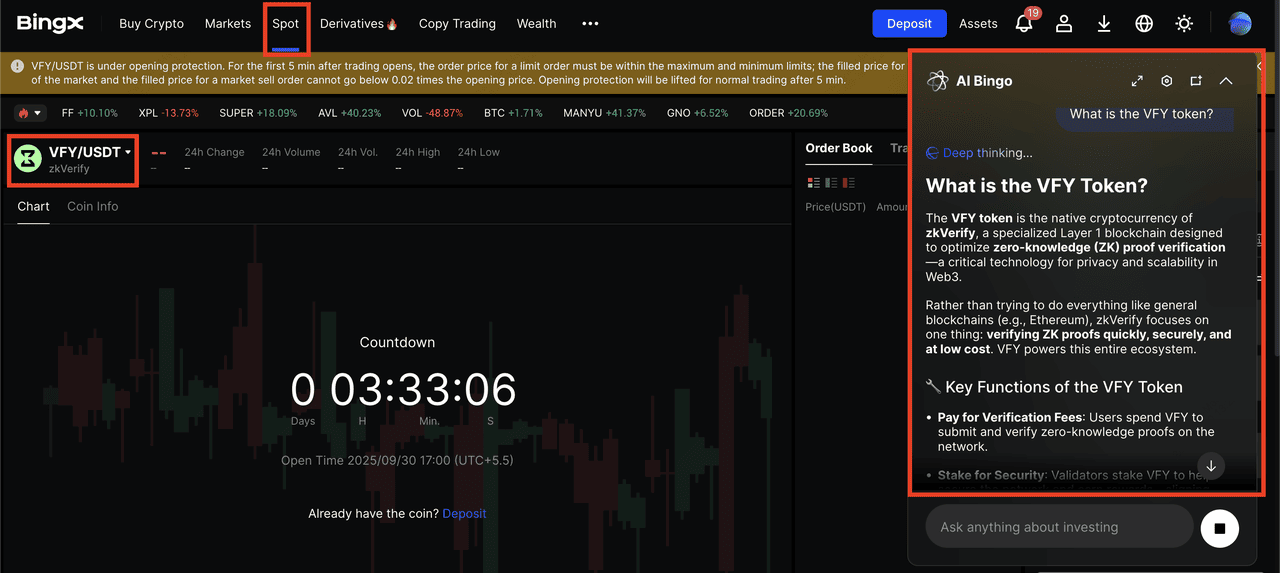Open the notifications bell
Viewport: 1280px width, 573px height.
click(x=1024, y=24)
